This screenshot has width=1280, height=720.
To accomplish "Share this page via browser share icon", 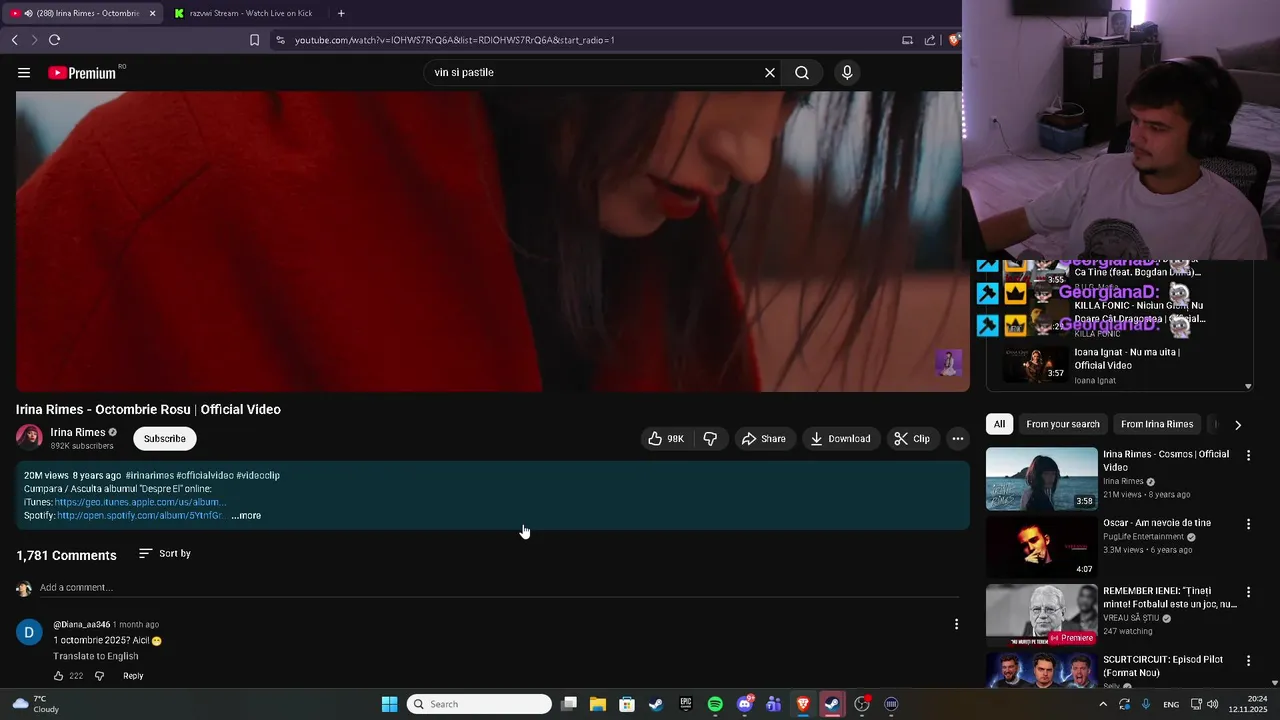I will tap(930, 40).
